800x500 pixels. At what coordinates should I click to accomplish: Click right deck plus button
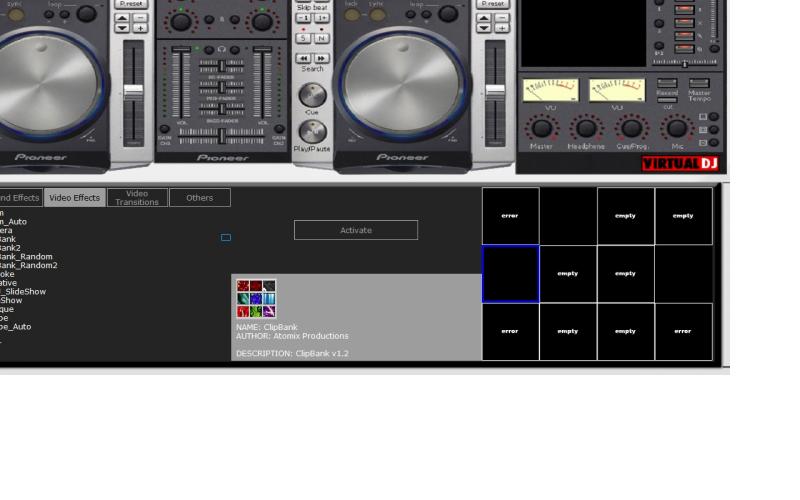tap(502, 29)
